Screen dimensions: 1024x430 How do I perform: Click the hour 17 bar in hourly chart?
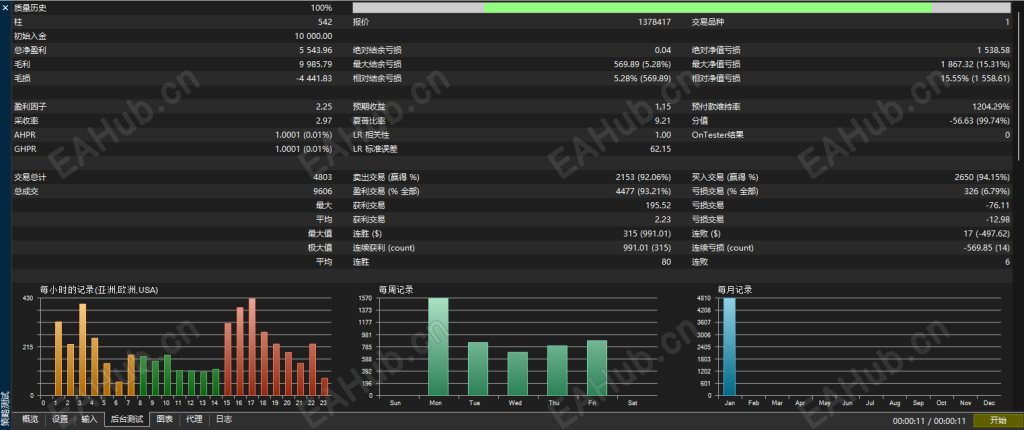tap(252, 347)
